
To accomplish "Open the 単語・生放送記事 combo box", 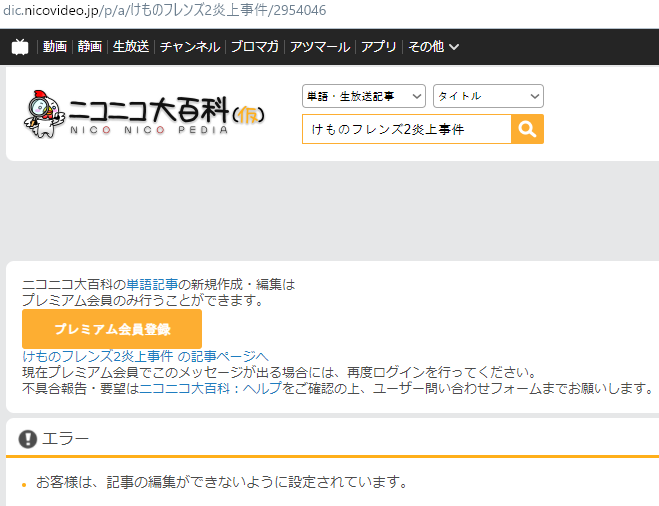I will coord(364,96).
